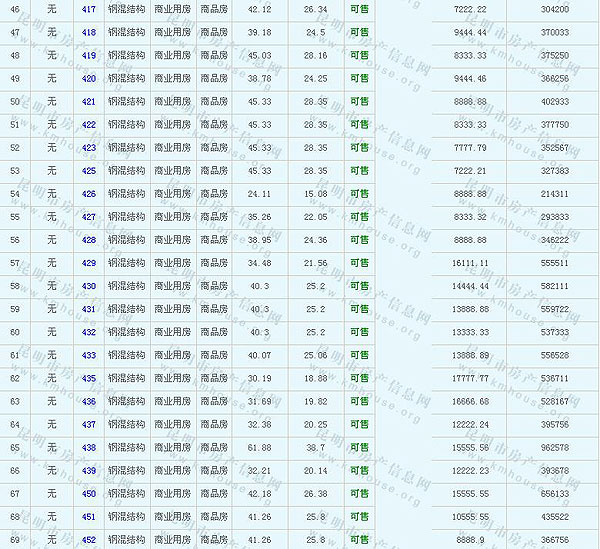The width and height of the screenshot is (600, 549).
Task: View room 427 details link
Action: (89, 216)
